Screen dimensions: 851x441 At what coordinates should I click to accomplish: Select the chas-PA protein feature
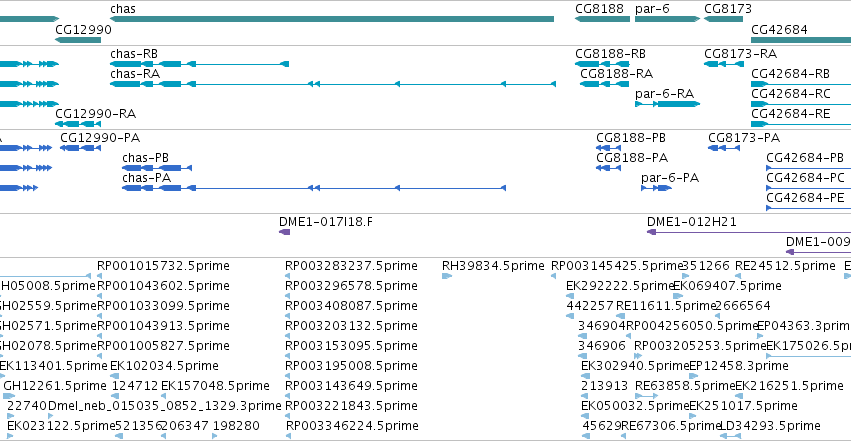314,188
